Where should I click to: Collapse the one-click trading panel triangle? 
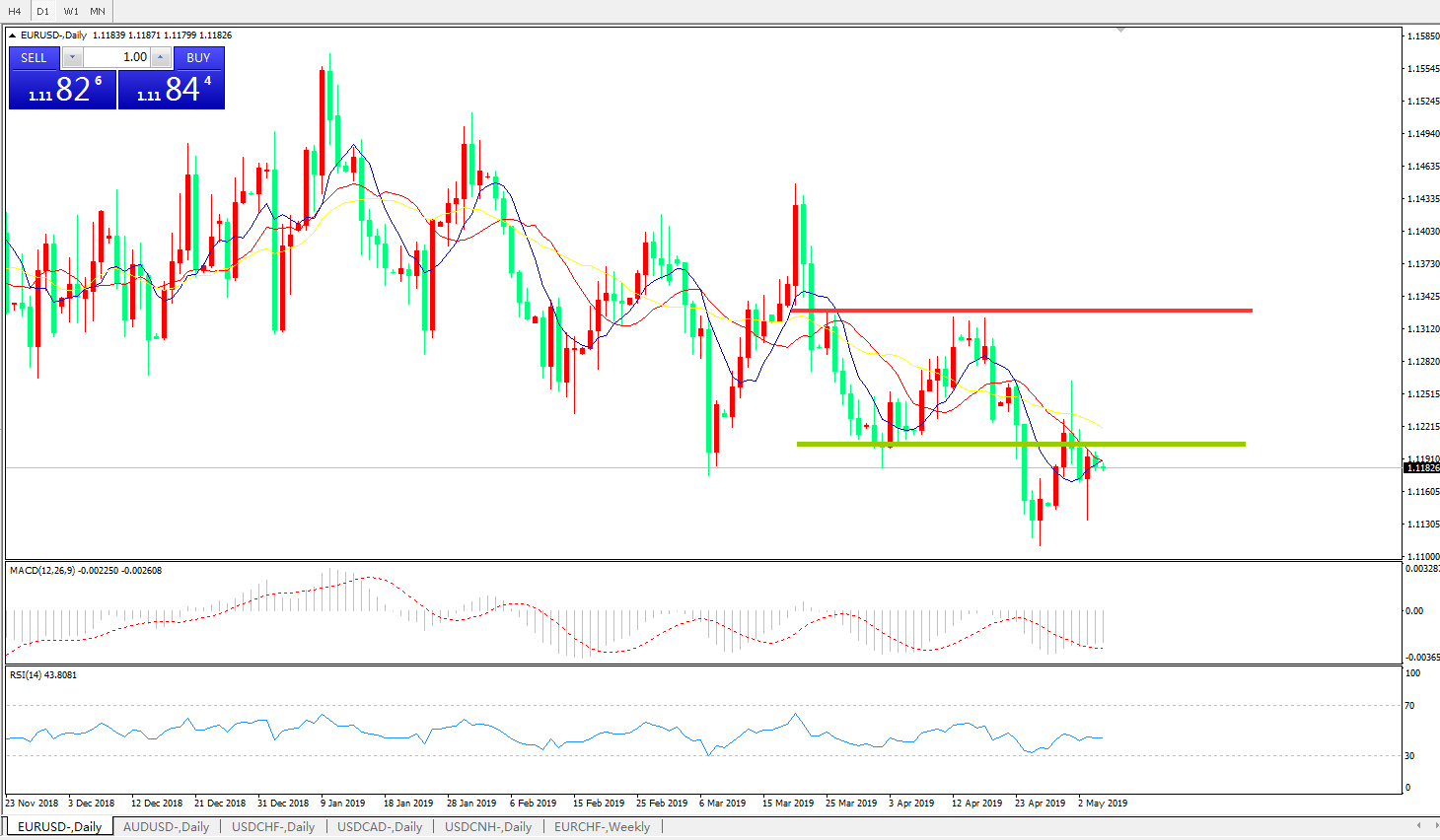[x=13, y=35]
